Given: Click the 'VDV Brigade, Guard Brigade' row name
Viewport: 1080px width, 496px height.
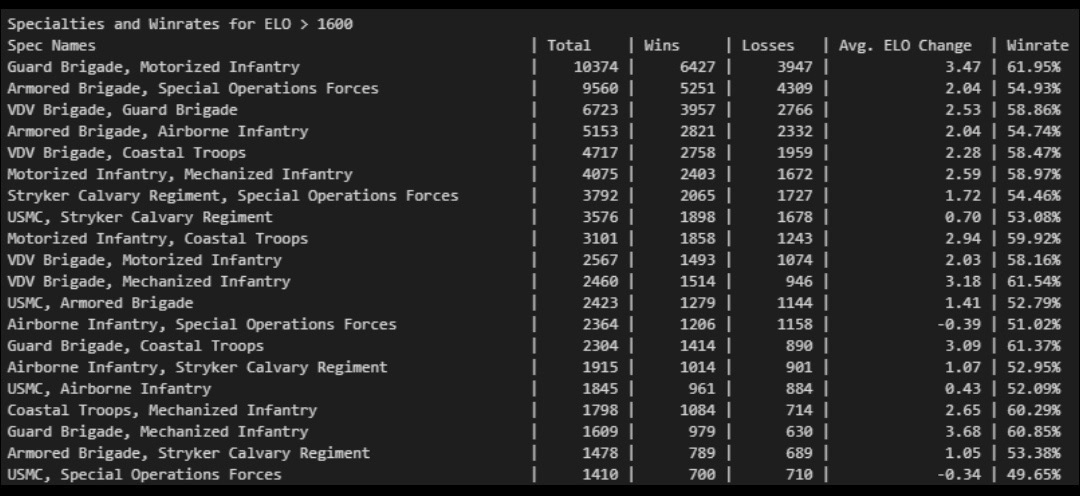Looking at the screenshot, I should 123,110.
